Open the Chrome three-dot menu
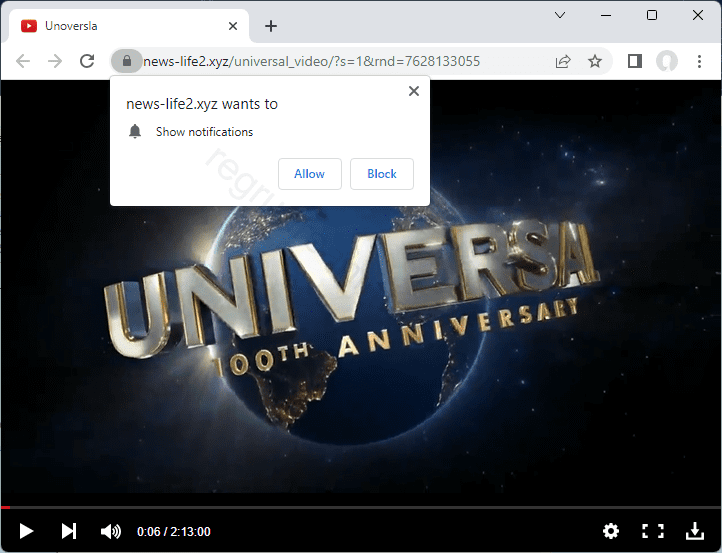722x553 pixels. point(699,61)
